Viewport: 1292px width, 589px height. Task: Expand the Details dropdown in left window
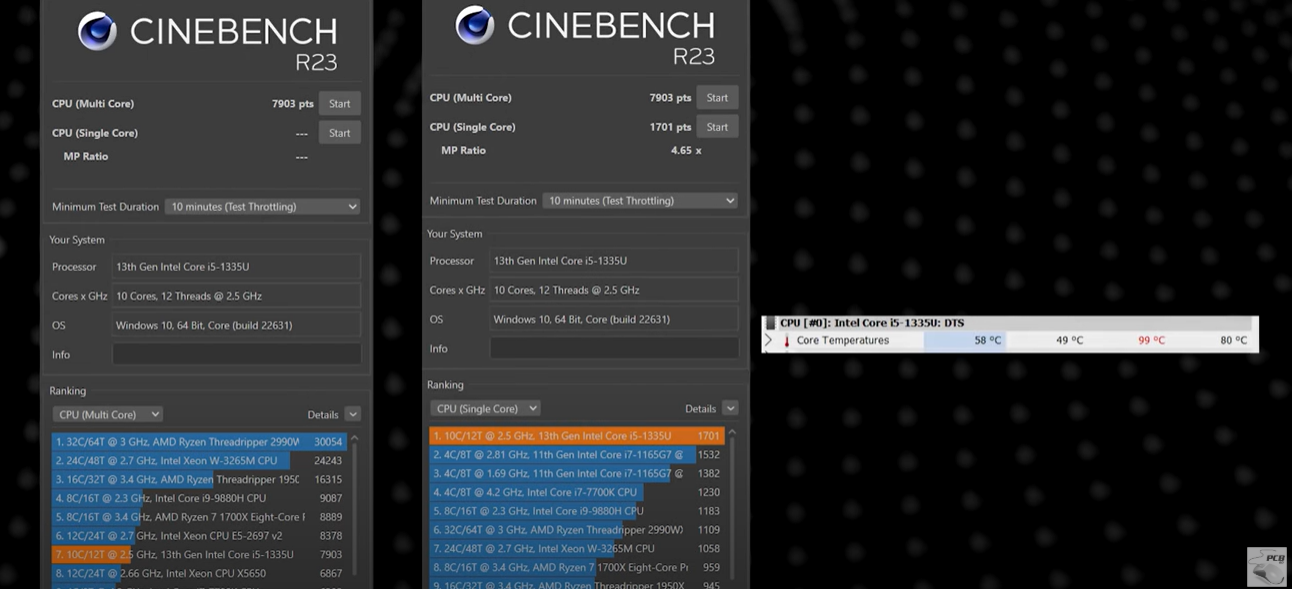pyautogui.click(x=353, y=414)
